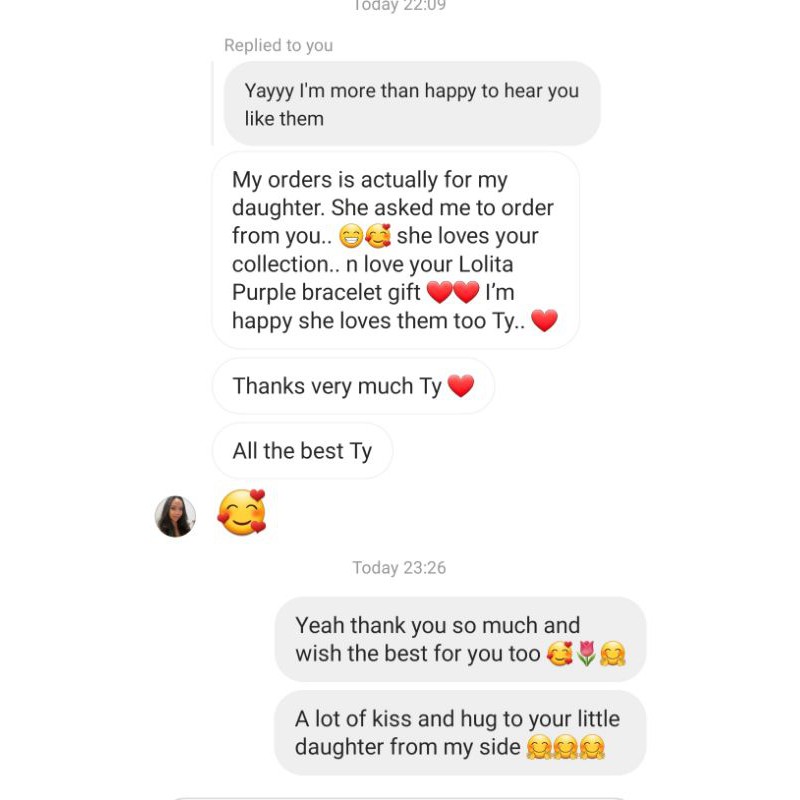Click the red heart after "Thanks very much Ty"

[460, 386]
